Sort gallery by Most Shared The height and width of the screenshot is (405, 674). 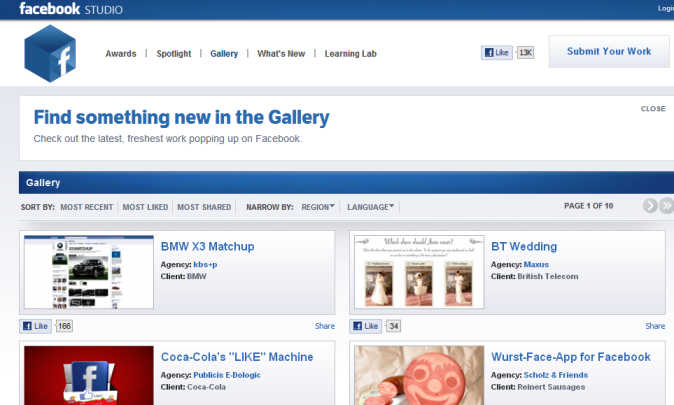204,207
